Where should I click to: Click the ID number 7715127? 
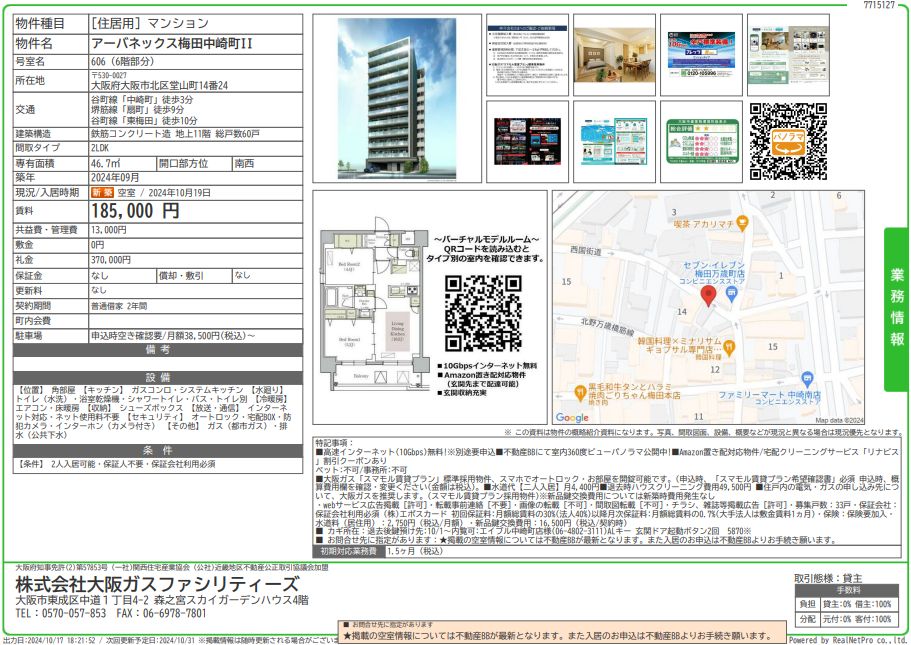pos(879,5)
